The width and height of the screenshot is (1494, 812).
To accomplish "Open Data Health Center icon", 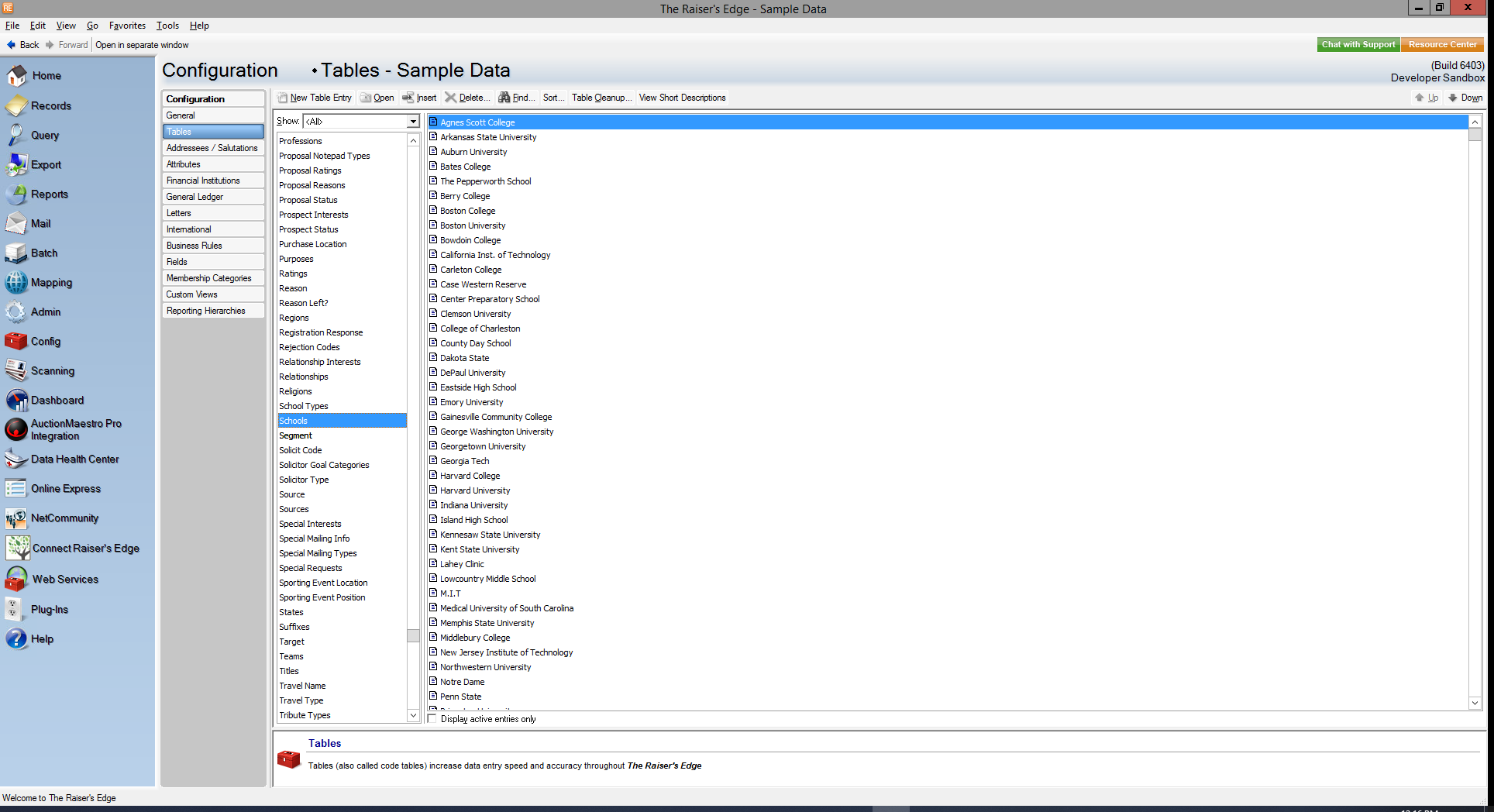I will point(16,459).
